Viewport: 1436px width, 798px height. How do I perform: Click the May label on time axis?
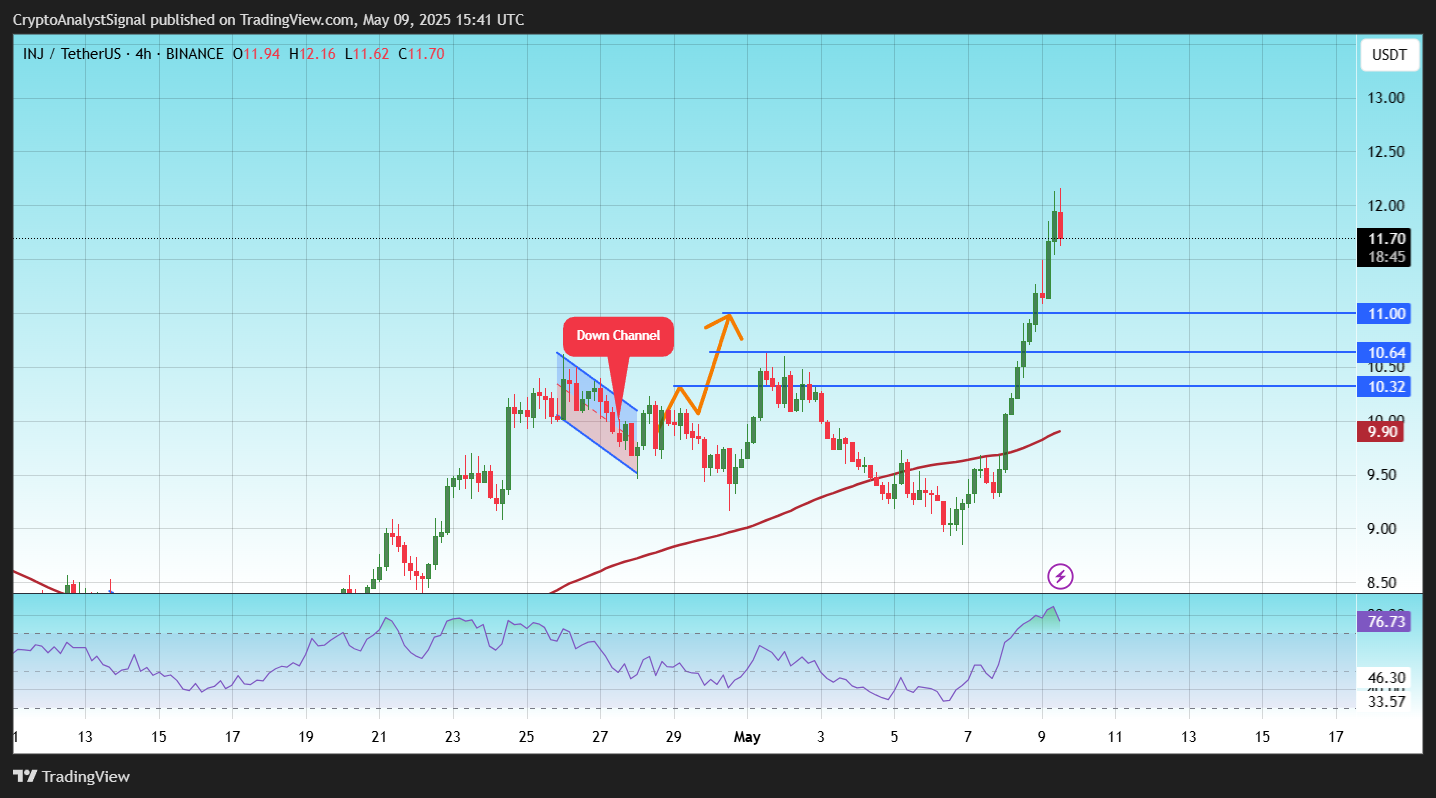pos(747,737)
